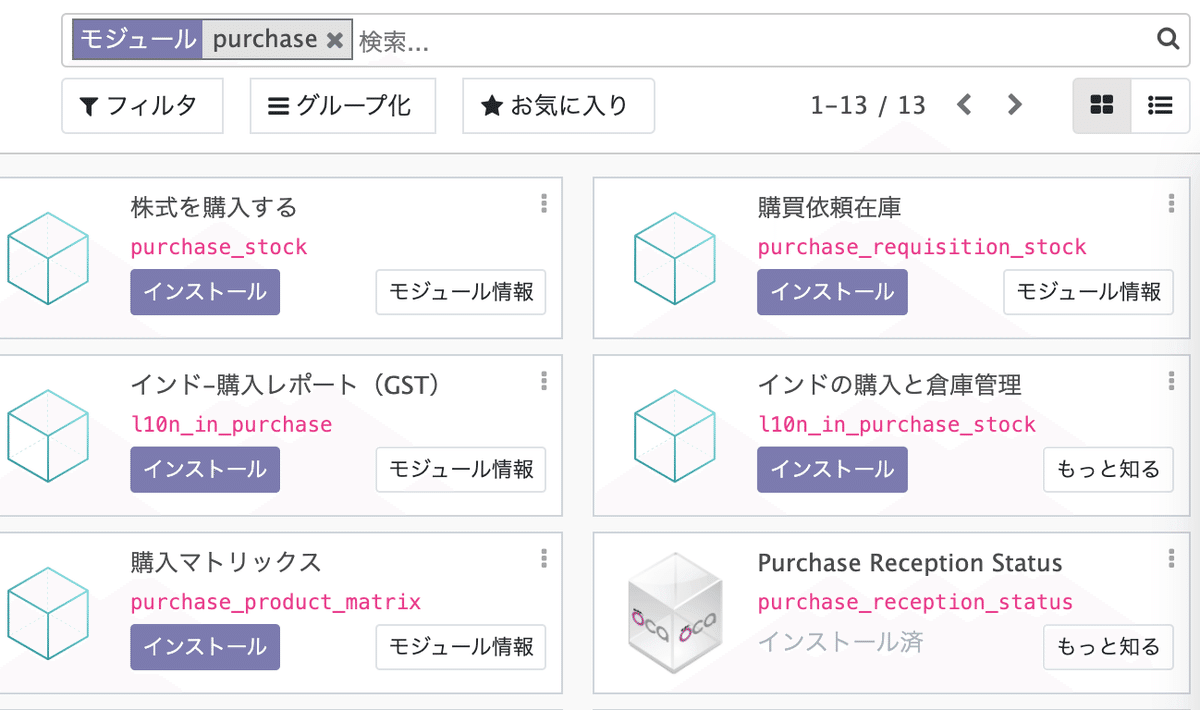Install the purchase_stock module
Image resolution: width=1200 pixels, height=710 pixels.
[204, 292]
